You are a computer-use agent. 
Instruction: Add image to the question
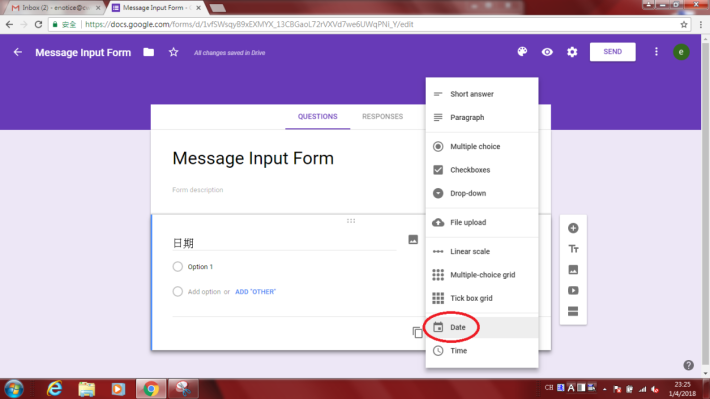[413, 240]
